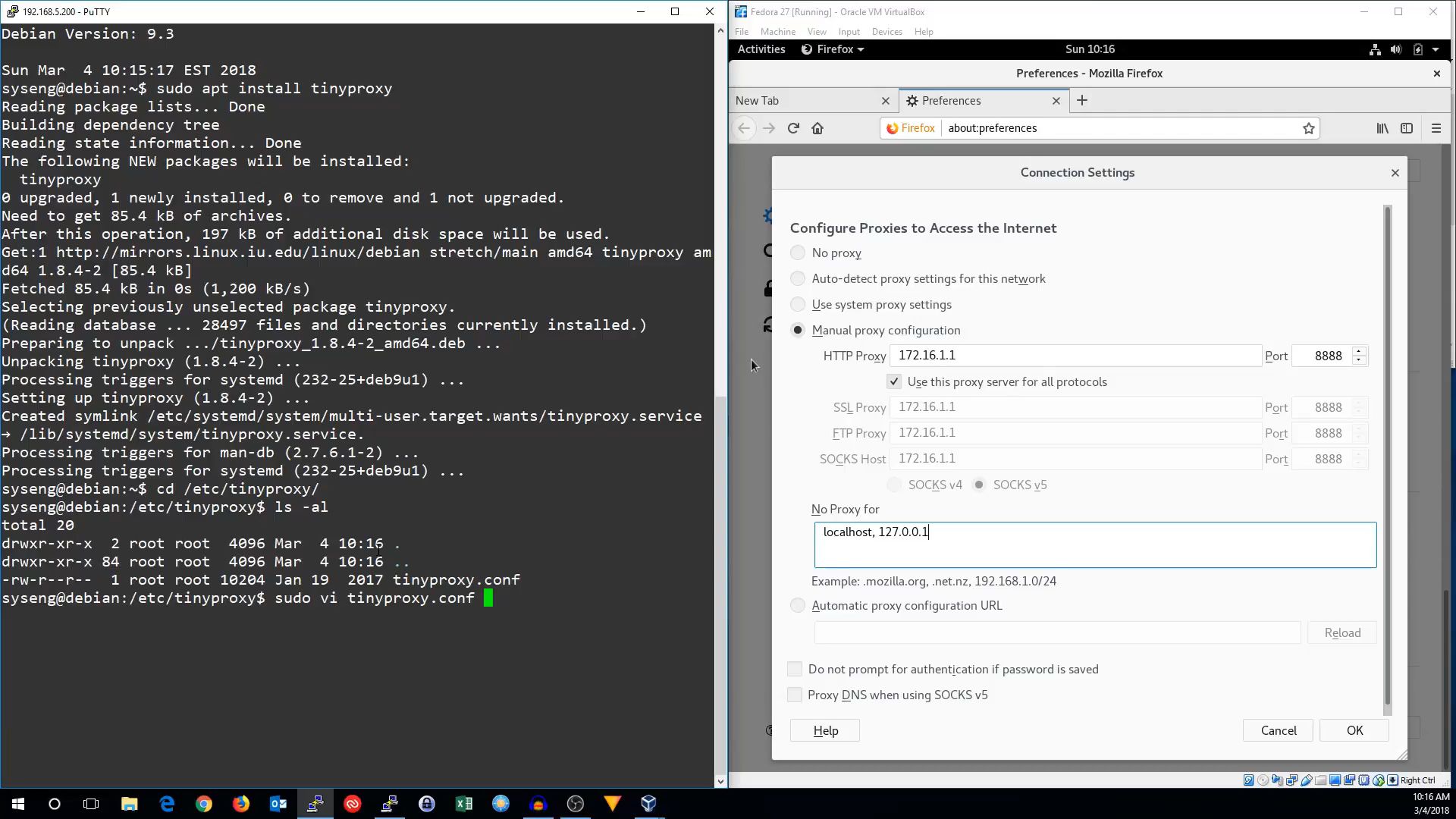
Task: Select Automatic proxy configuration URL radio
Action: click(798, 605)
